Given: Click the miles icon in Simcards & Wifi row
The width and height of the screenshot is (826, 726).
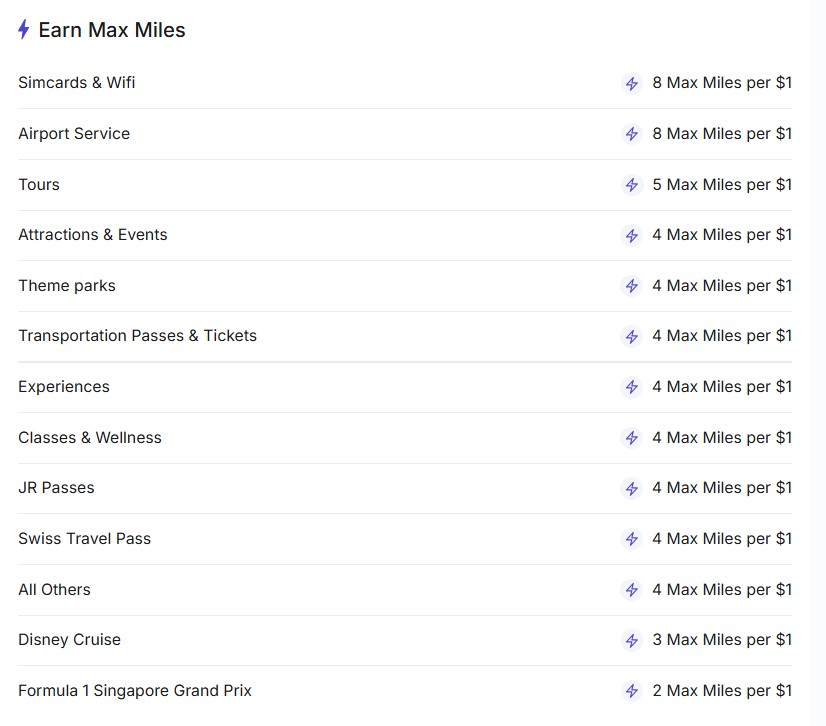Looking at the screenshot, I should tap(631, 84).
